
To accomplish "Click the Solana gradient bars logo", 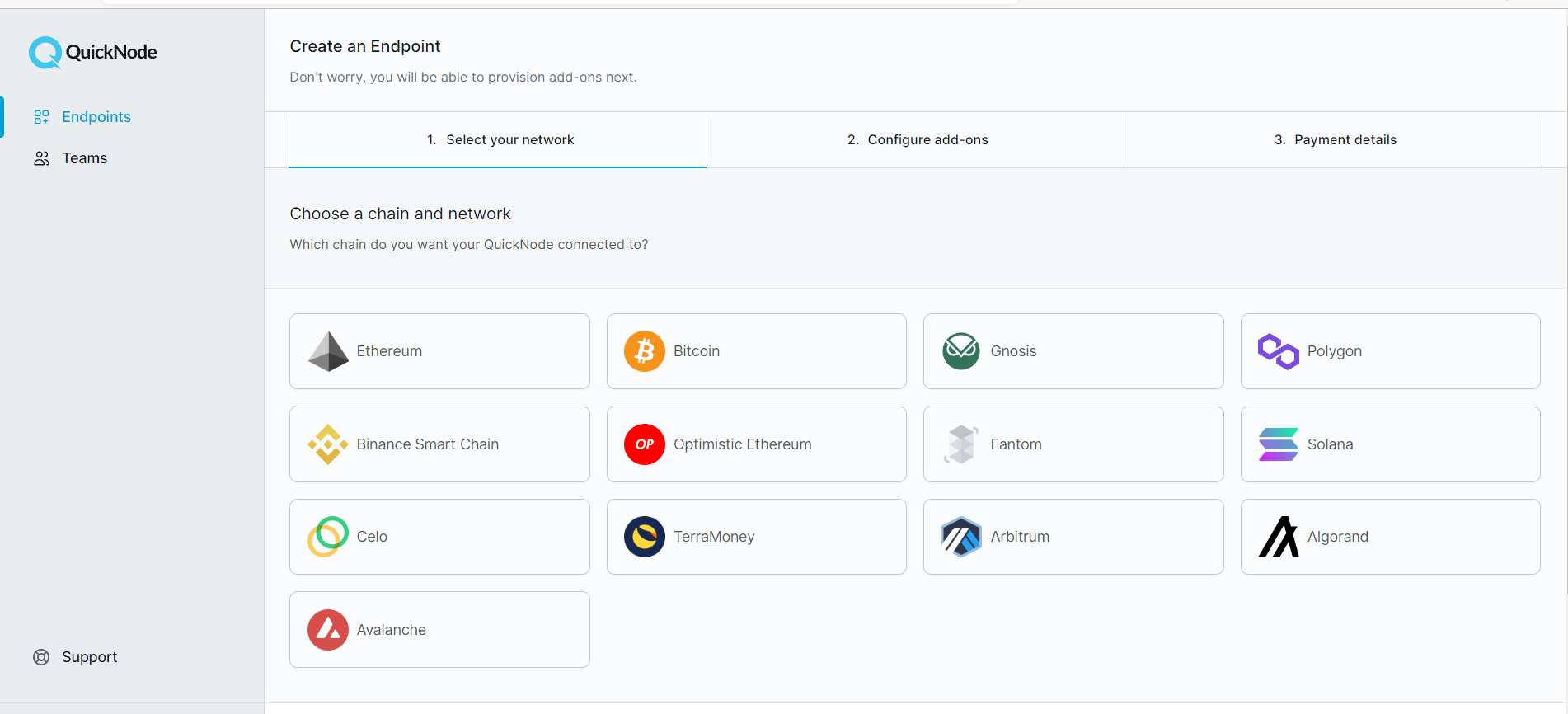I will click(1278, 444).
